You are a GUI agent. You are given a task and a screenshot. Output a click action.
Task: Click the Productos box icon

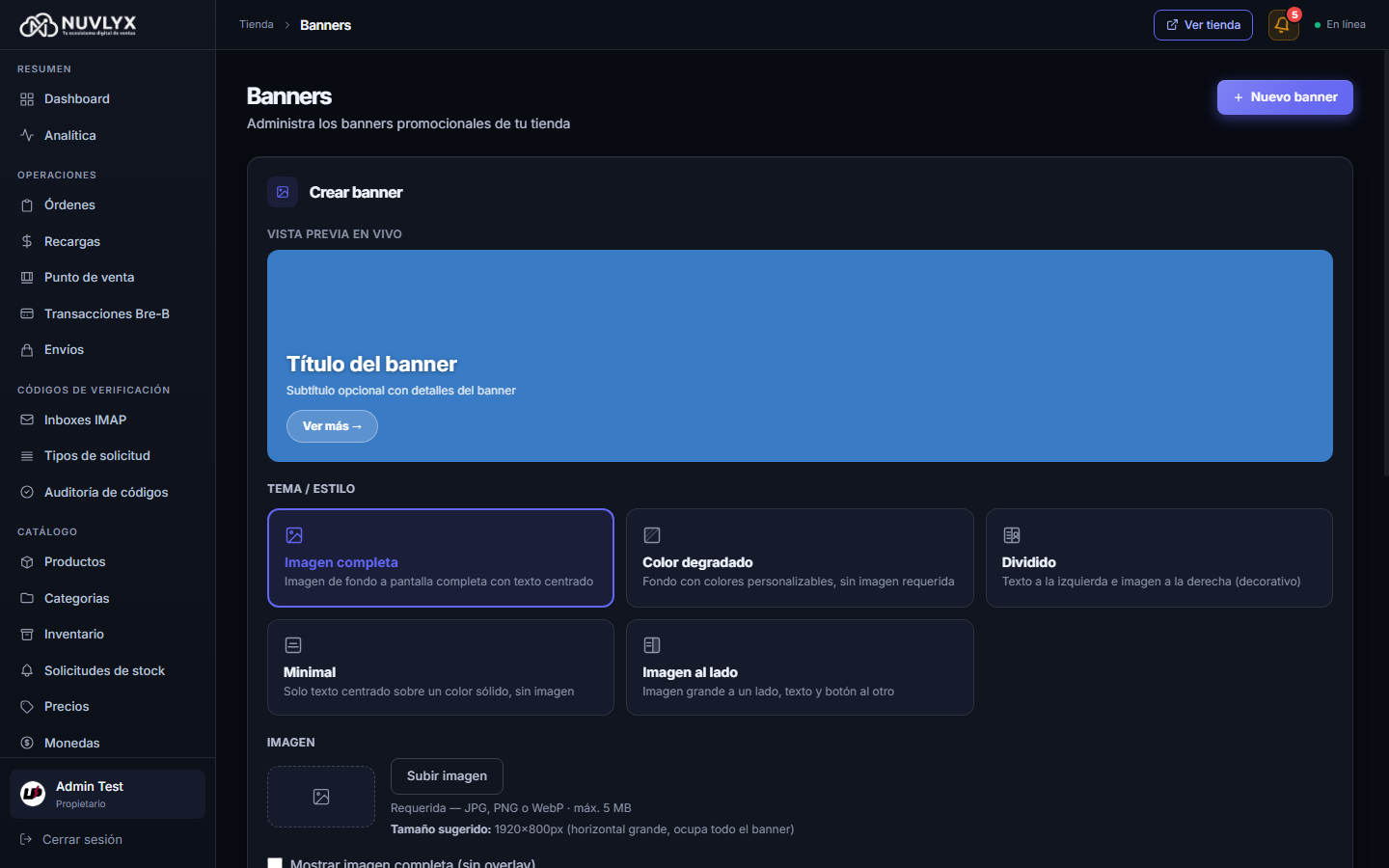click(27, 562)
